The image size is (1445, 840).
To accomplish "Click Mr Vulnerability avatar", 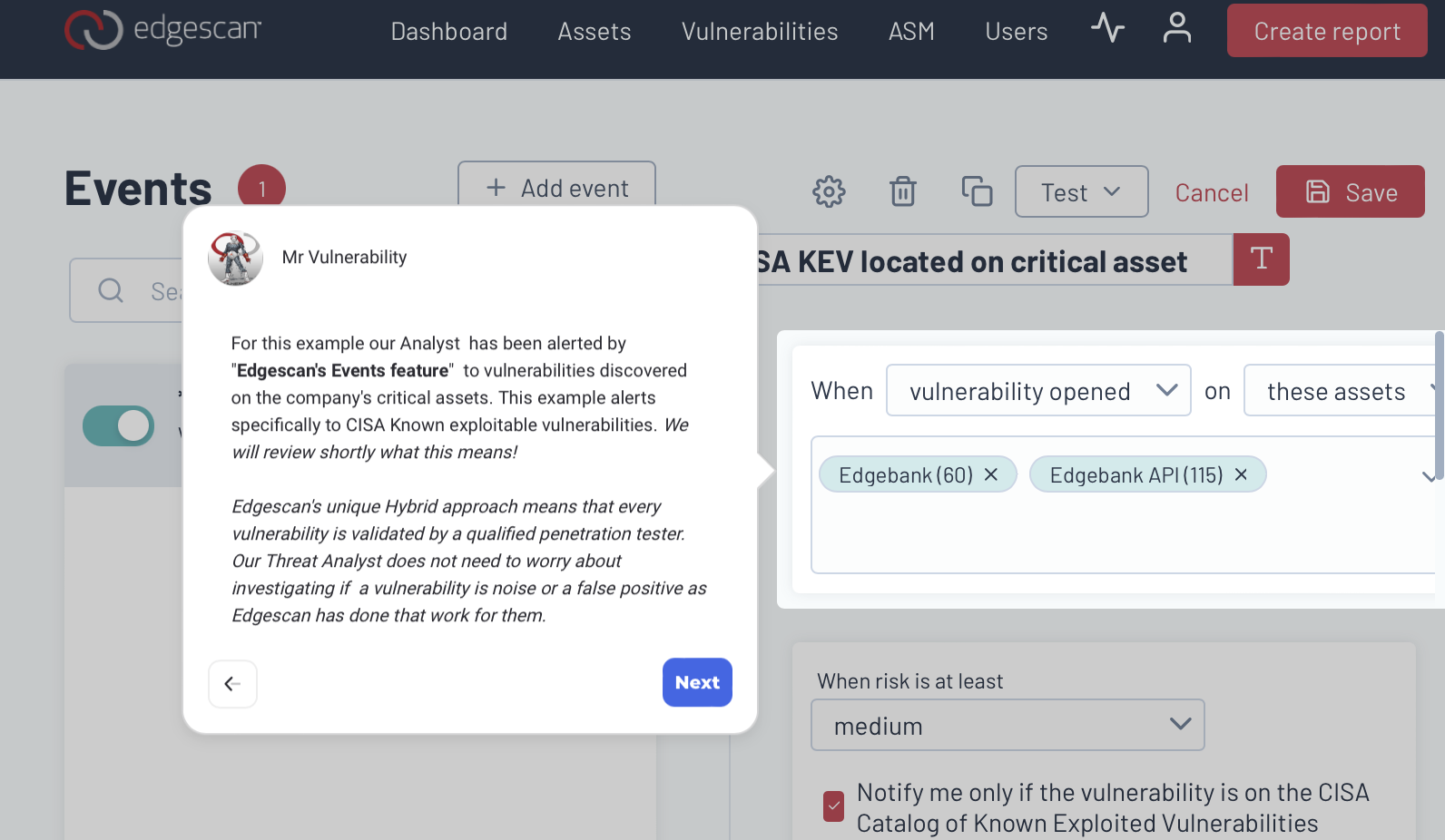I will [x=235, y=259].
